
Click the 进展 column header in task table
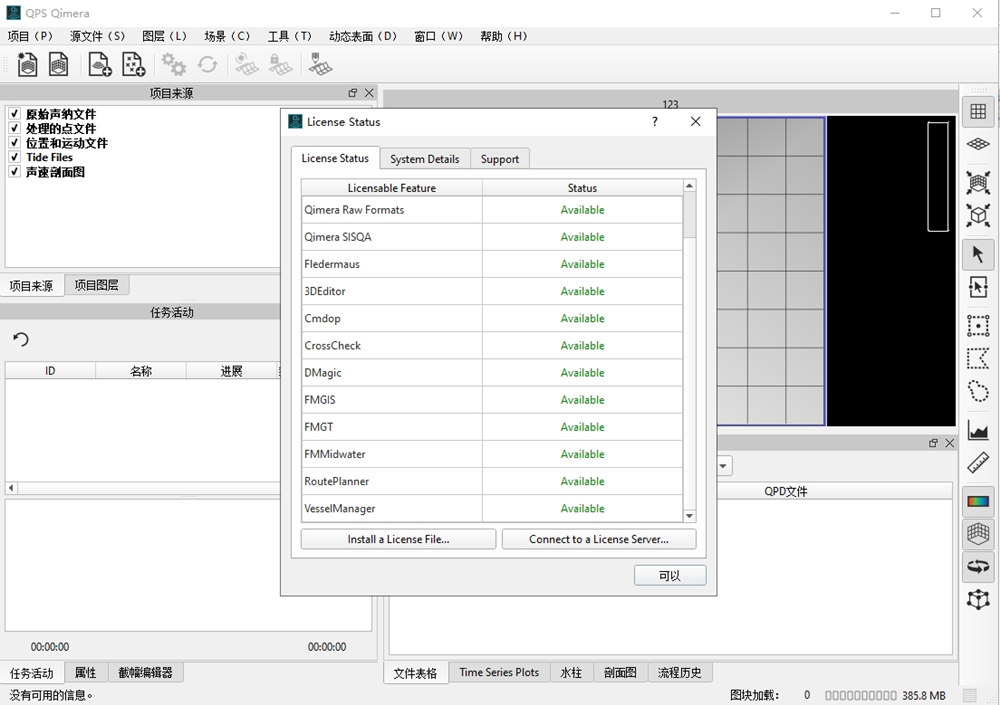[232, 371]
